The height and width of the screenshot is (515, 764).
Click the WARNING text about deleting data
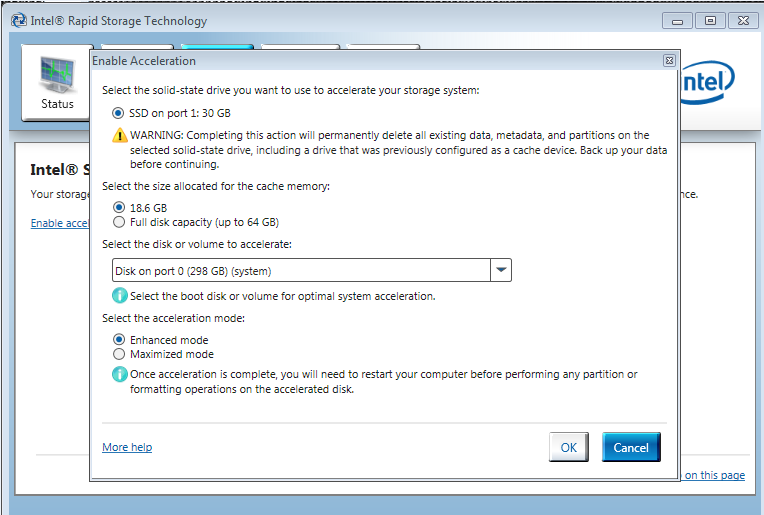point(399,150)
